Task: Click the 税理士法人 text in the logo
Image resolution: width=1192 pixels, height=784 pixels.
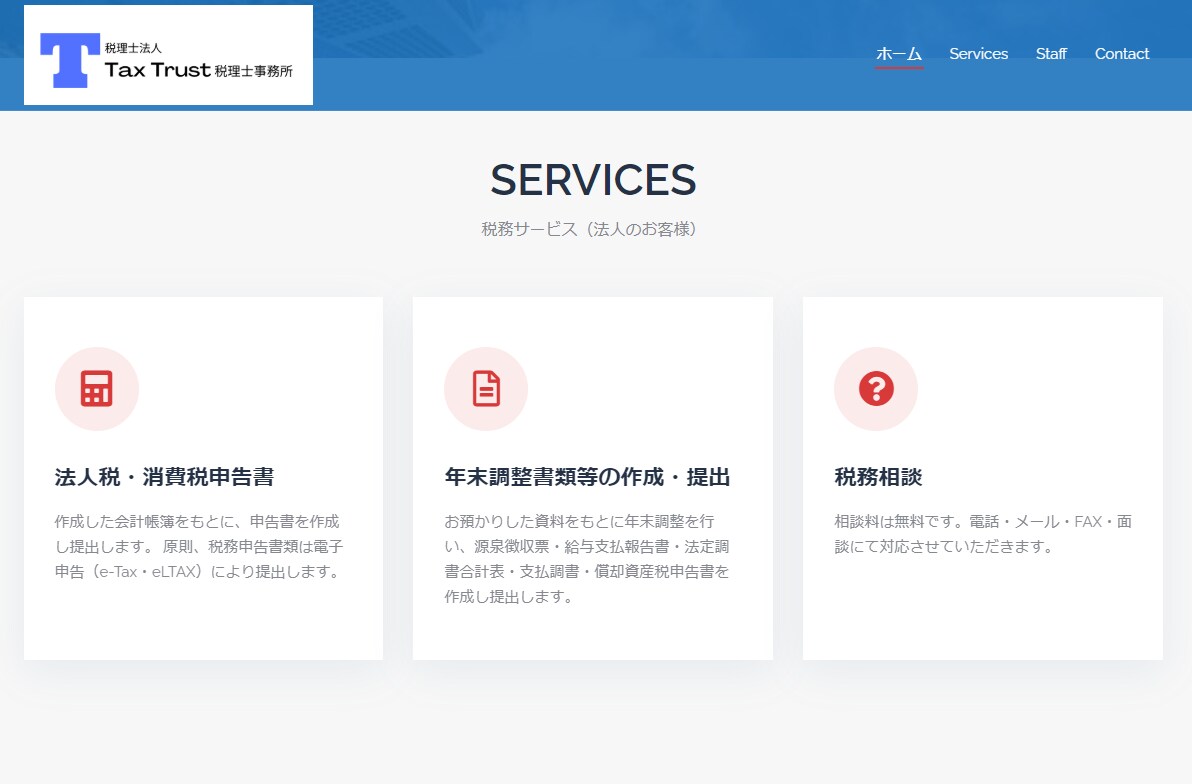Action: [133, 48]
